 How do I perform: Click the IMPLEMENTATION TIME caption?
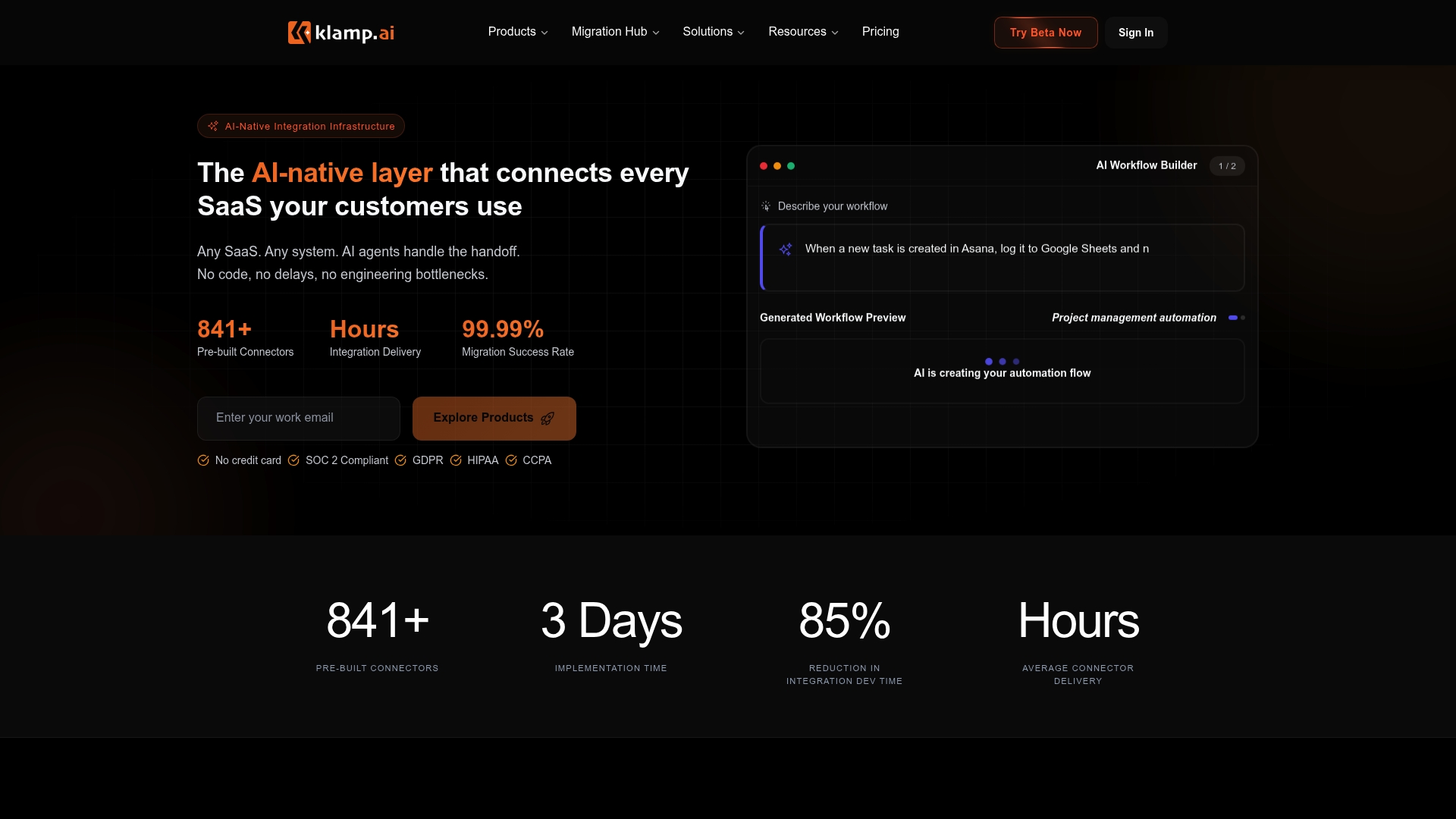click(x=611, y=668)
